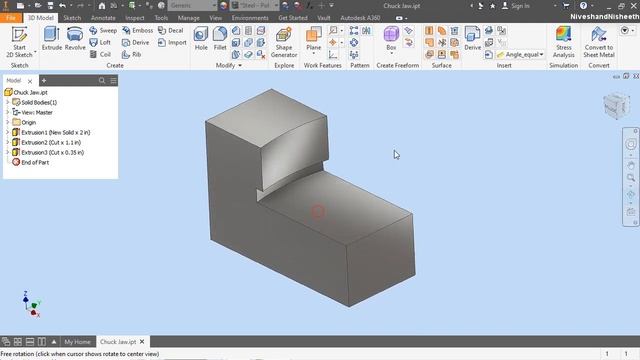Click the Derive tool in Insert panel
This screenshot has height=360, width=640.
pyautogui.click(x=472, y=39)
